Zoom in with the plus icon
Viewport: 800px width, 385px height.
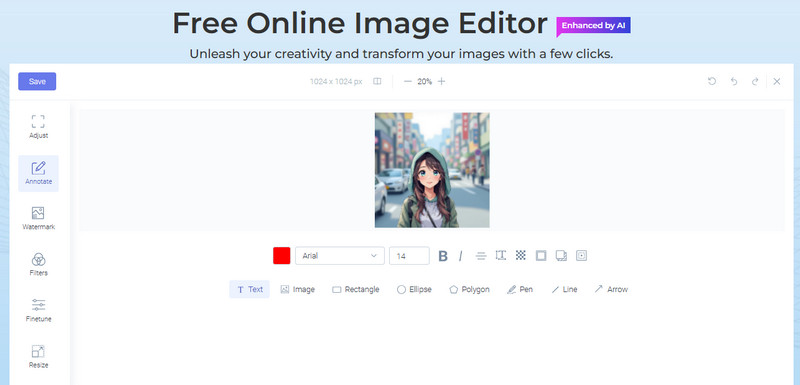(x=441, y=82)
